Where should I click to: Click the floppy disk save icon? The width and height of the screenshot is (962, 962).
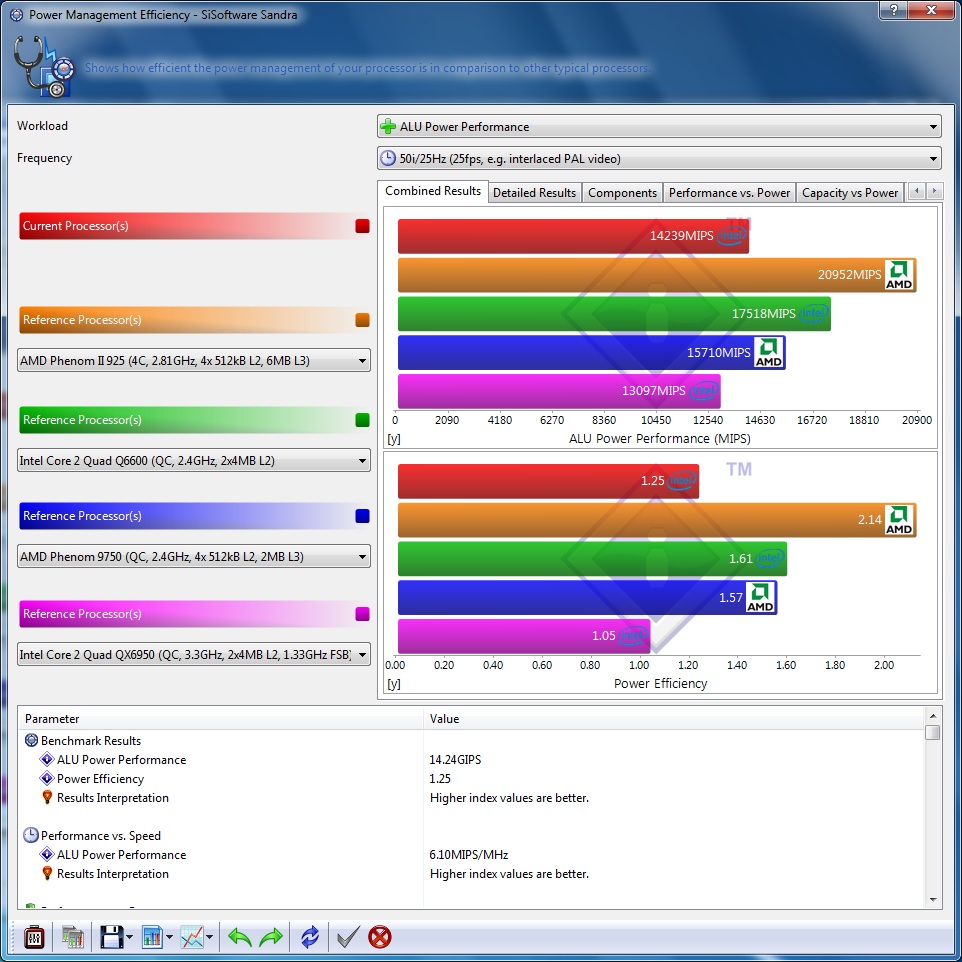[x=112, y=937]
